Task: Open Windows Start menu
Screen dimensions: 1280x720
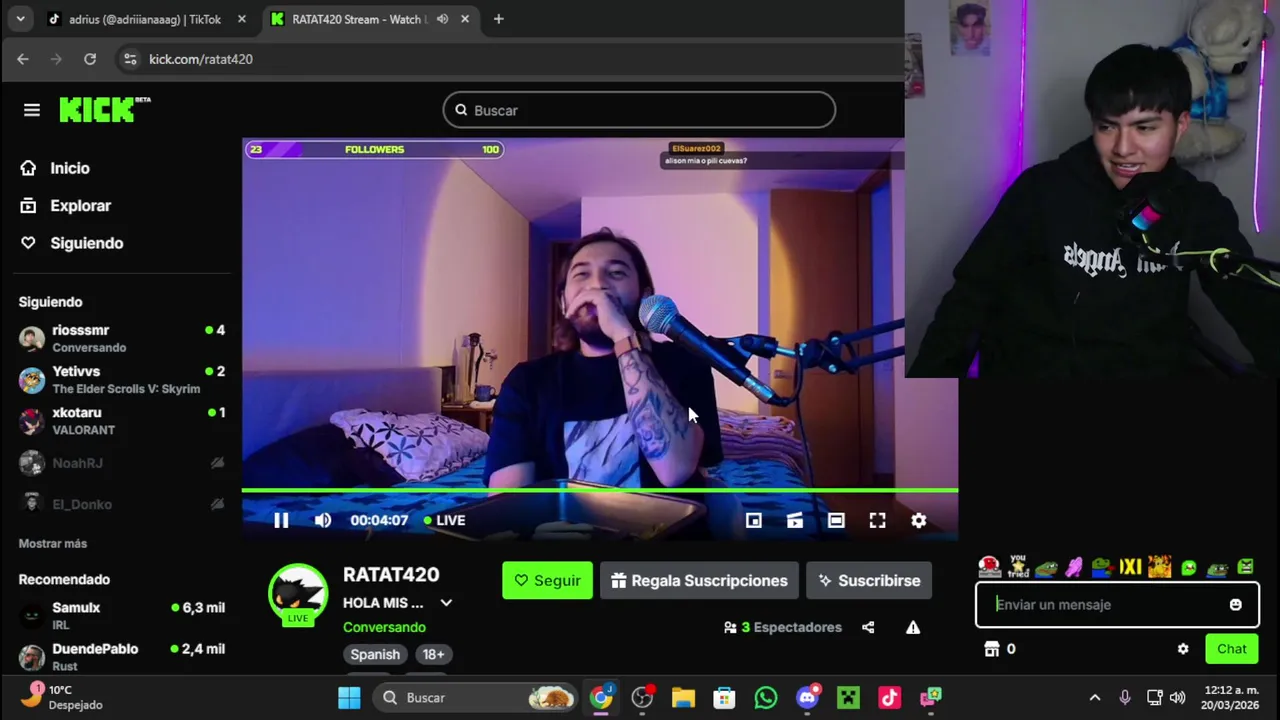Action: pyautogui.click(x=349, y=697)
